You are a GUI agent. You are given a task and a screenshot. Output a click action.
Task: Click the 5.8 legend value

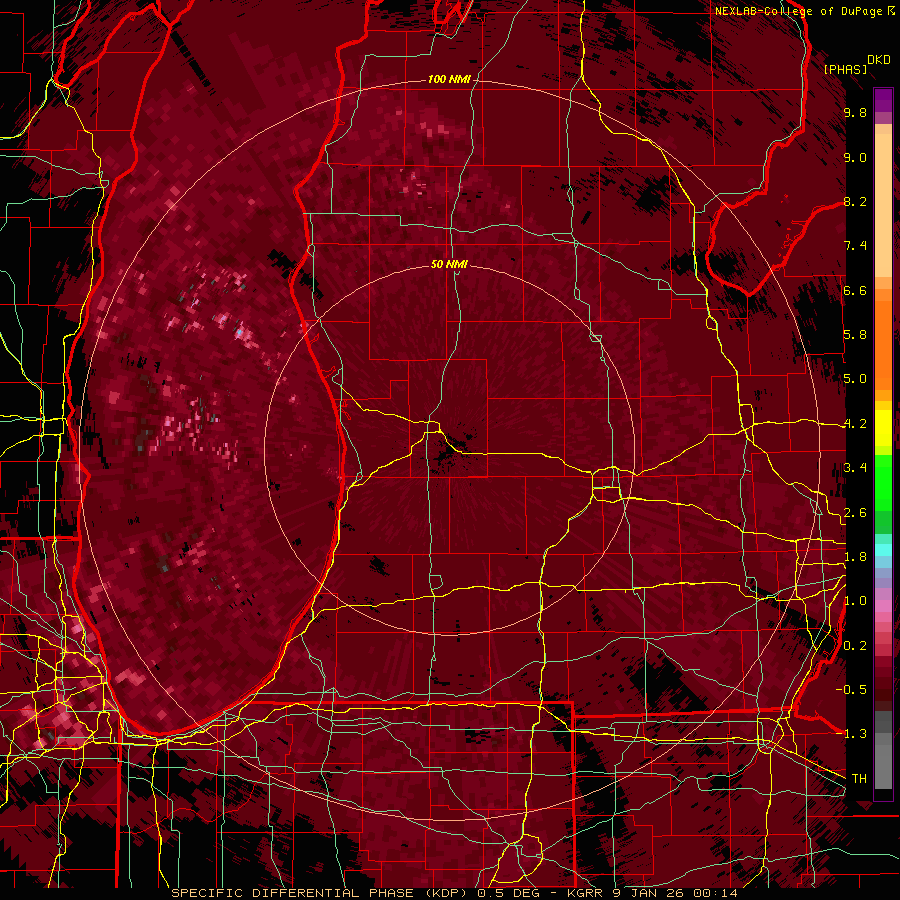point(855,335)
